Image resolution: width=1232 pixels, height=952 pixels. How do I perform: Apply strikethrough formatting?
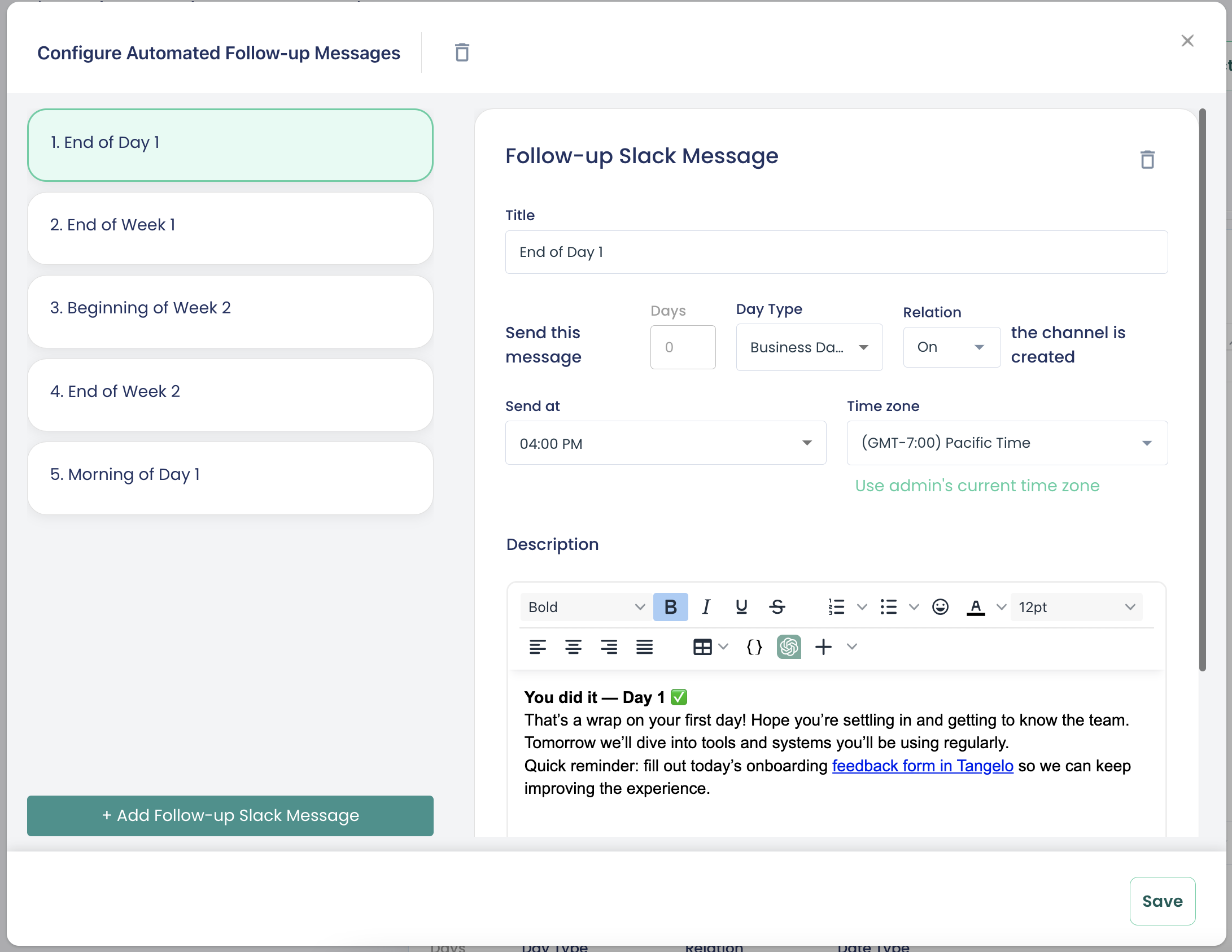[x=777, y=606]
